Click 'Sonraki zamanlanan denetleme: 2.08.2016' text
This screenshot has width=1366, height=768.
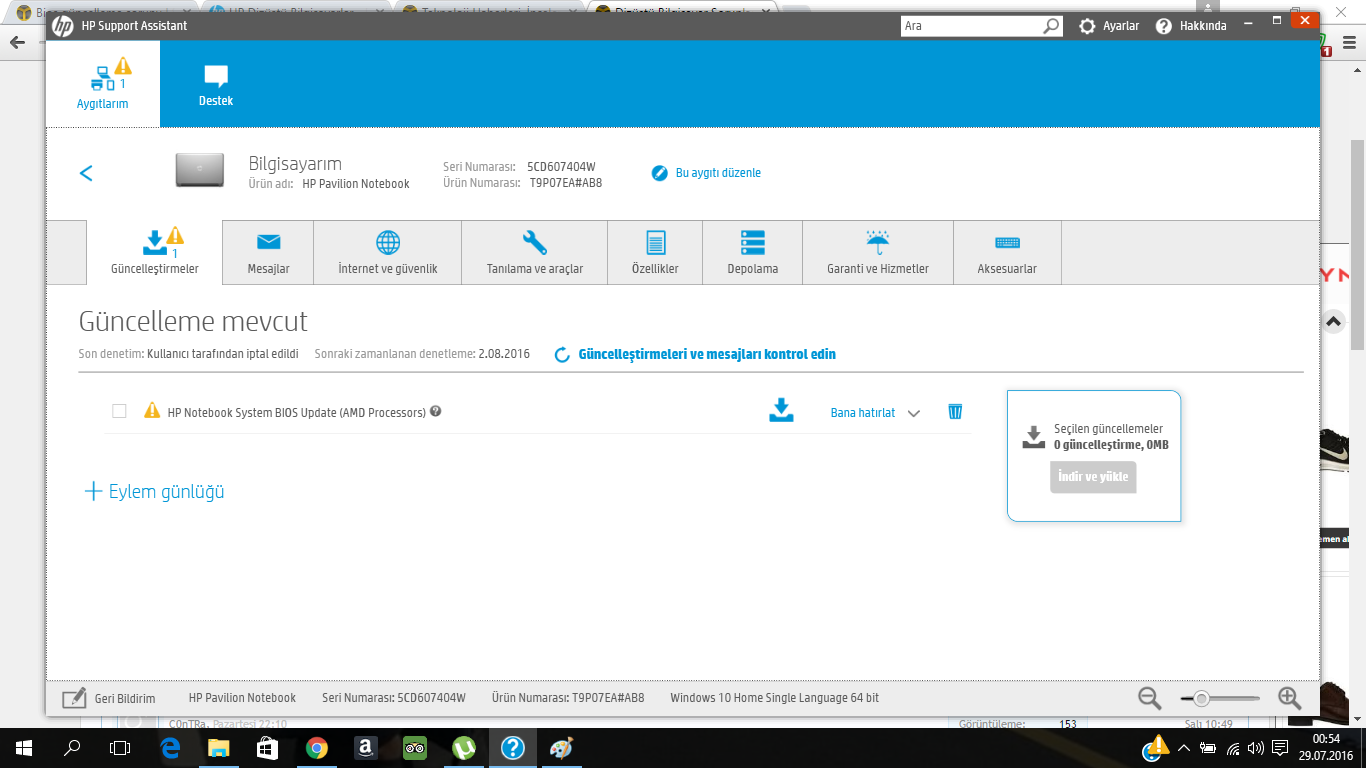click(x=422, y=354)
